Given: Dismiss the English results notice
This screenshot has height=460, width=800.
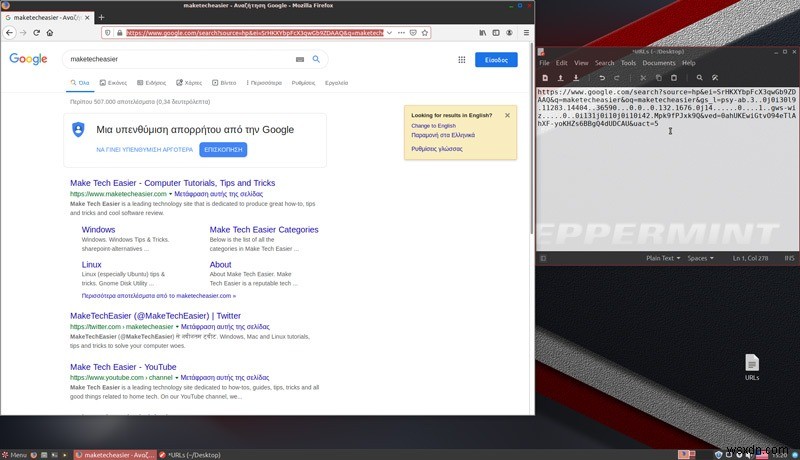Looking at the screenshot, I should point(507,115).
